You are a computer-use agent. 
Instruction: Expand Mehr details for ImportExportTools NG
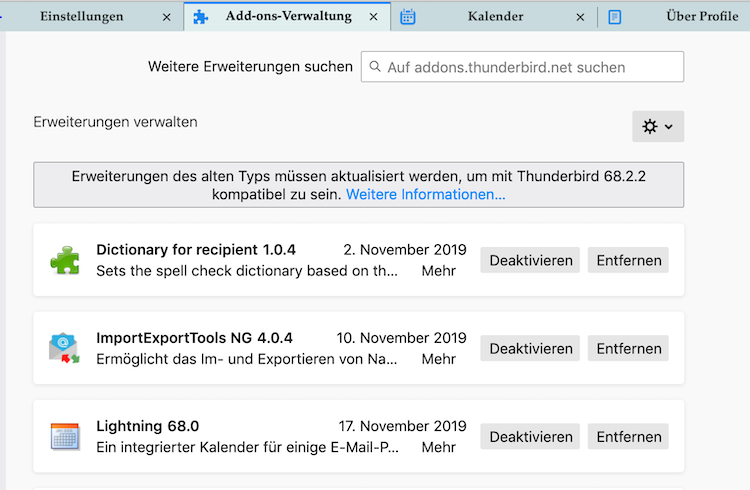438,359
